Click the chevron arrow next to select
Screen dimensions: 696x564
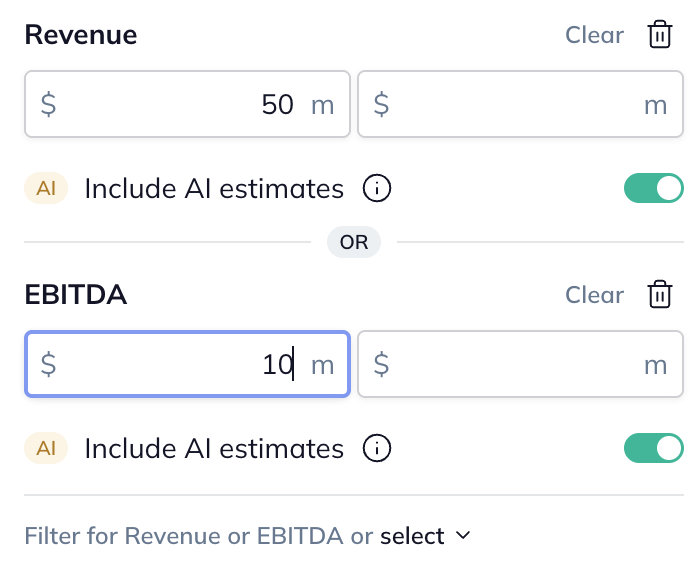click(x=462, y=535)
